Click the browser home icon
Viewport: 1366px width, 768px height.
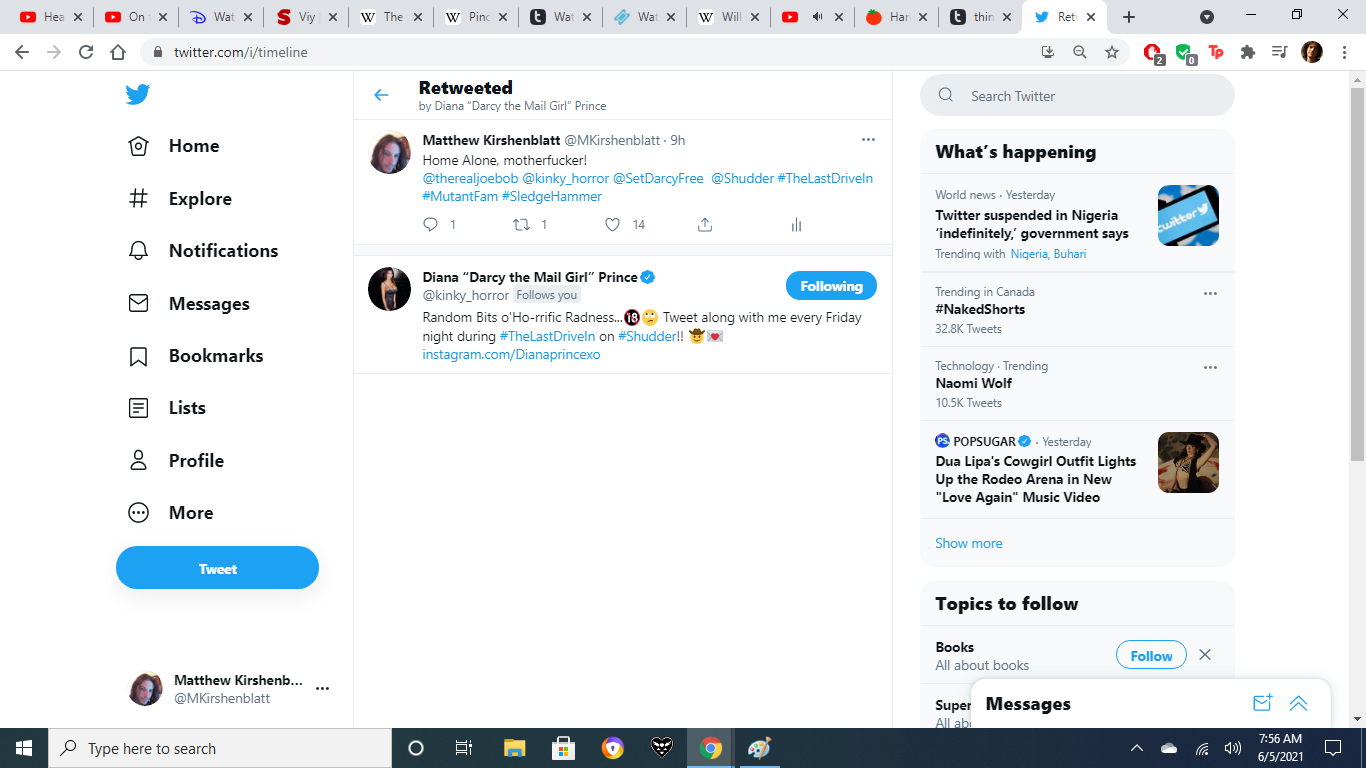[118, 52]
